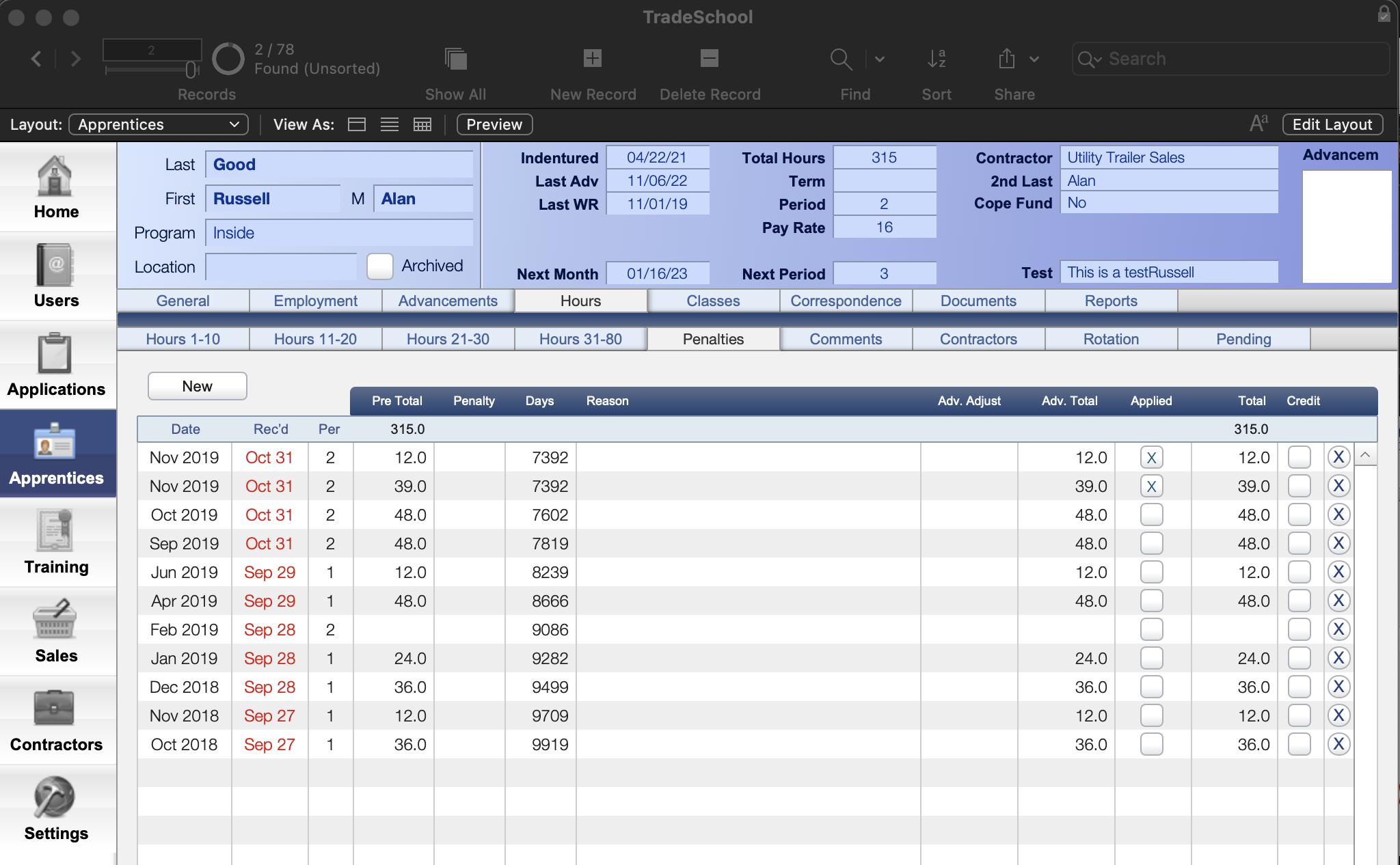Click the Sort toolbar icon
Image resolution: width=1400 pixels, height=865 pixels.
(937, 59)
